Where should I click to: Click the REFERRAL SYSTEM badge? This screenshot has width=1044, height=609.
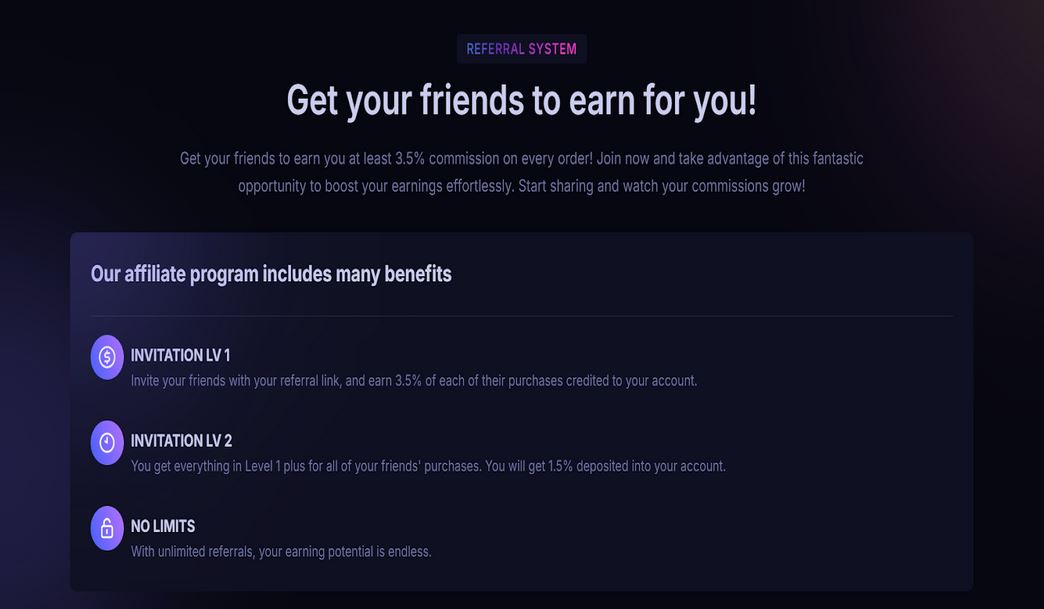click(x=521, y=49)
